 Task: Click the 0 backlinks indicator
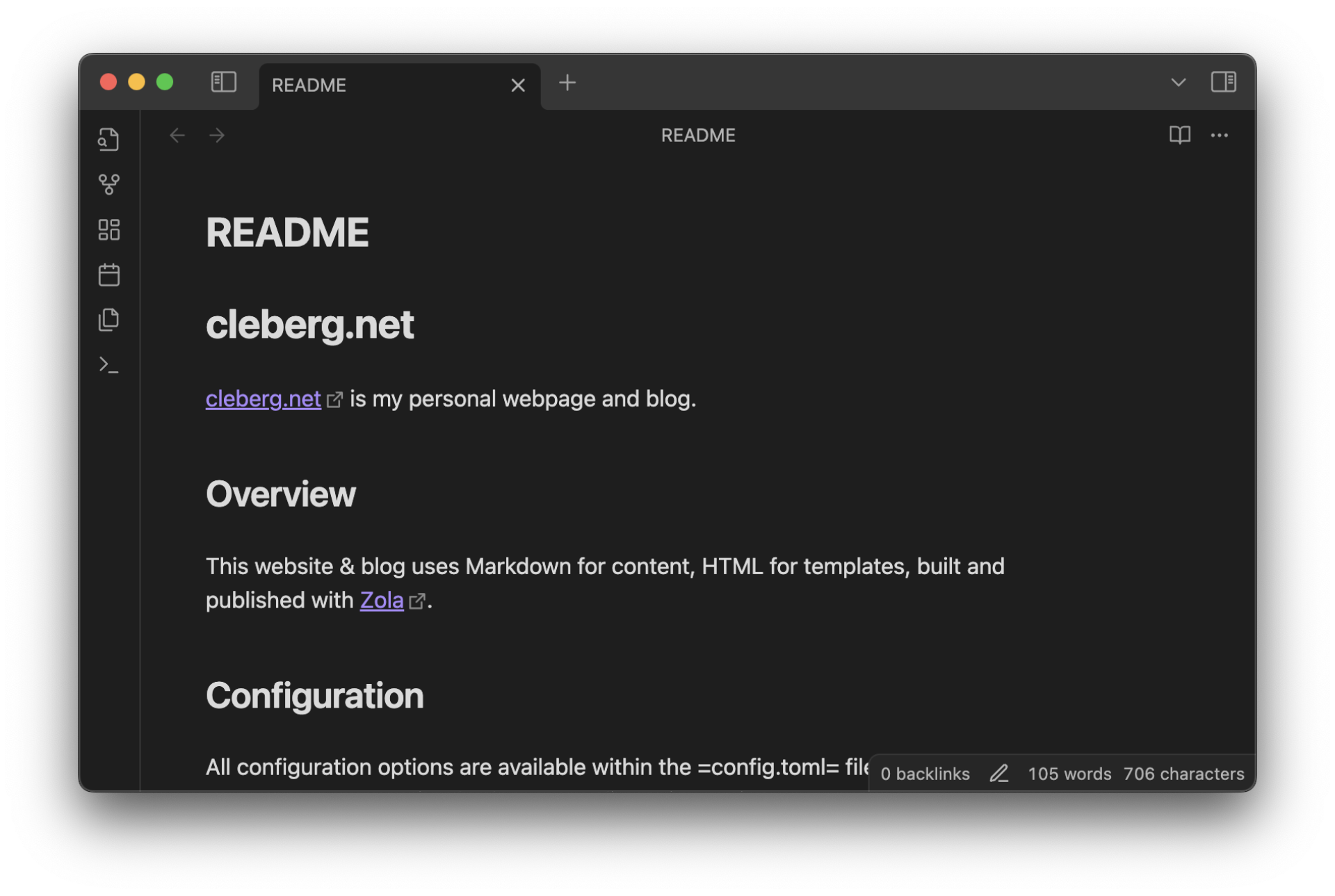pos(925,774)
